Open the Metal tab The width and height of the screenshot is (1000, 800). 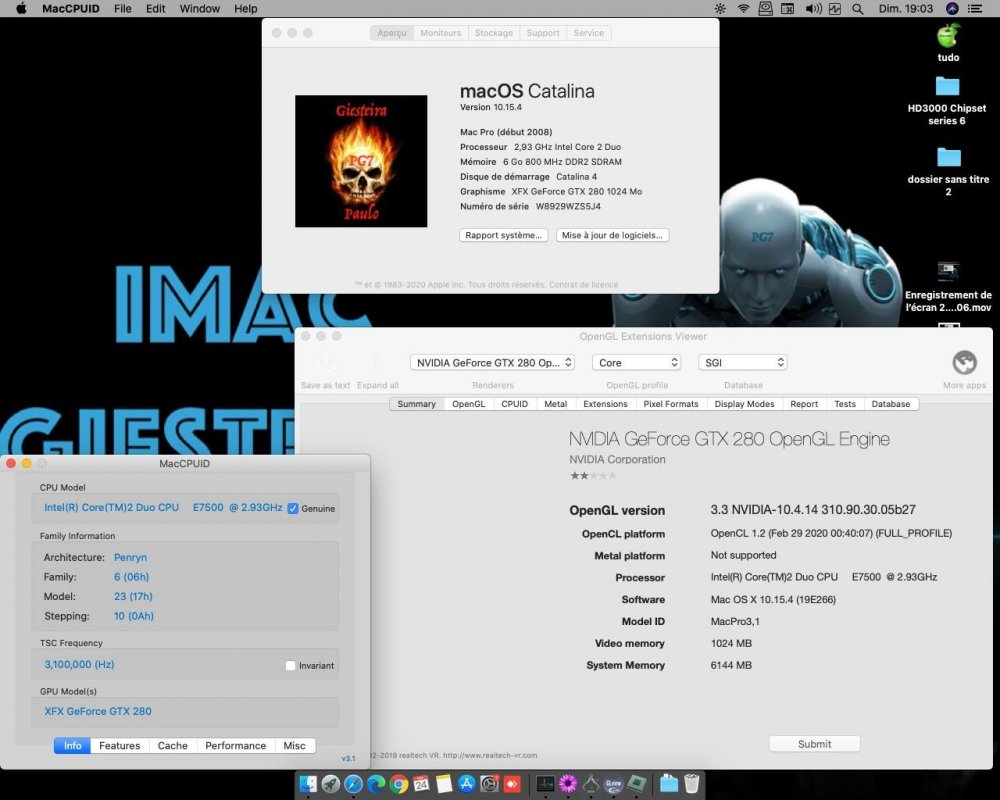555,404
